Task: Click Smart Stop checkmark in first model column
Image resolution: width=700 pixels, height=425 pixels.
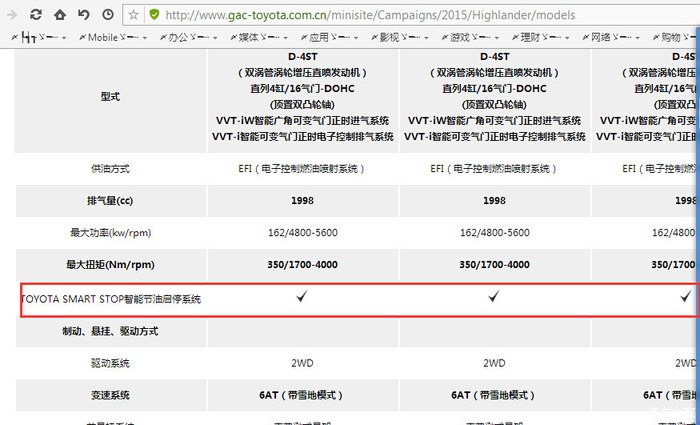Action: click(302, 296)
